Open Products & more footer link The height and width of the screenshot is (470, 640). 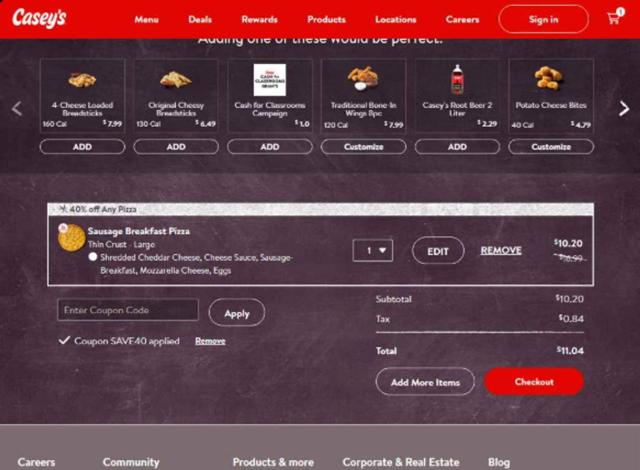point(273,462)
